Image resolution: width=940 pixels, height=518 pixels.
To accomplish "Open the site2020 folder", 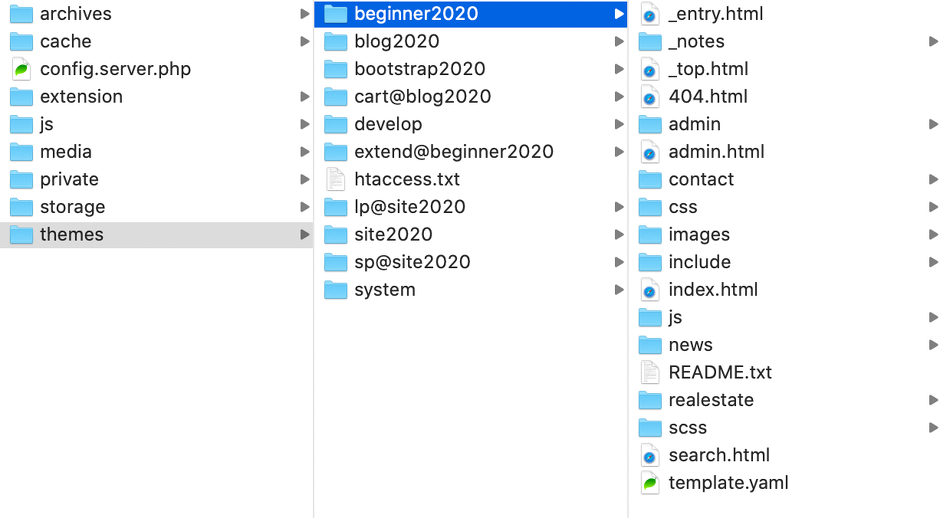I will click(x=393, y=235).
